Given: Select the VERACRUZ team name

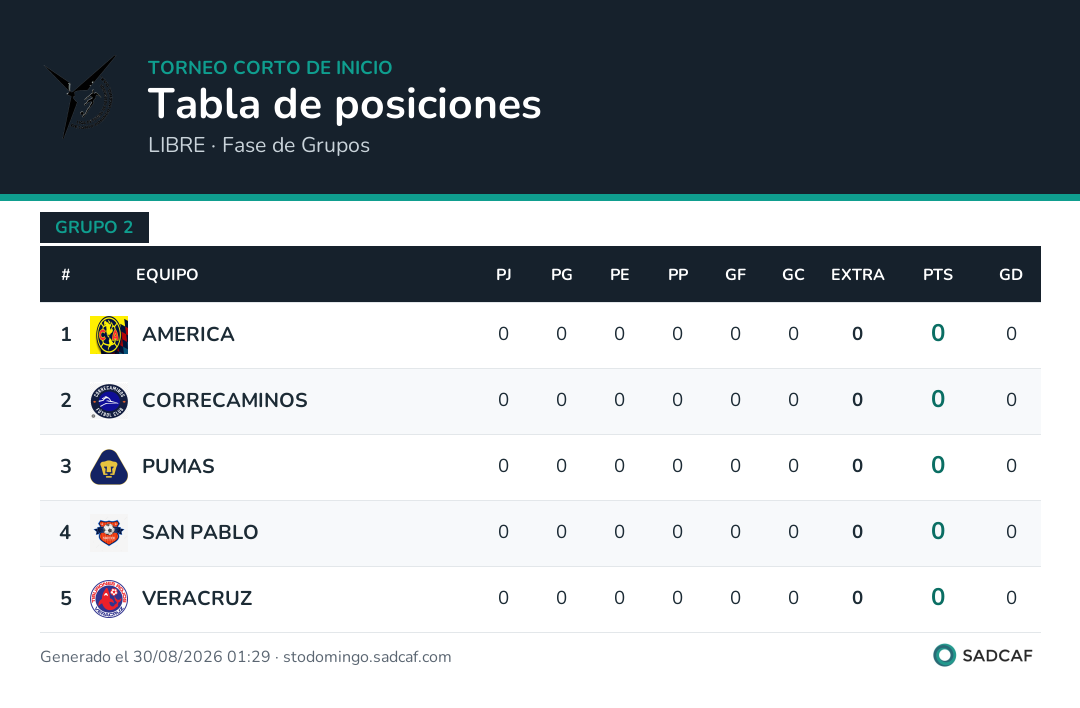Looking at the screenshot, I should [x=197, y=598].
